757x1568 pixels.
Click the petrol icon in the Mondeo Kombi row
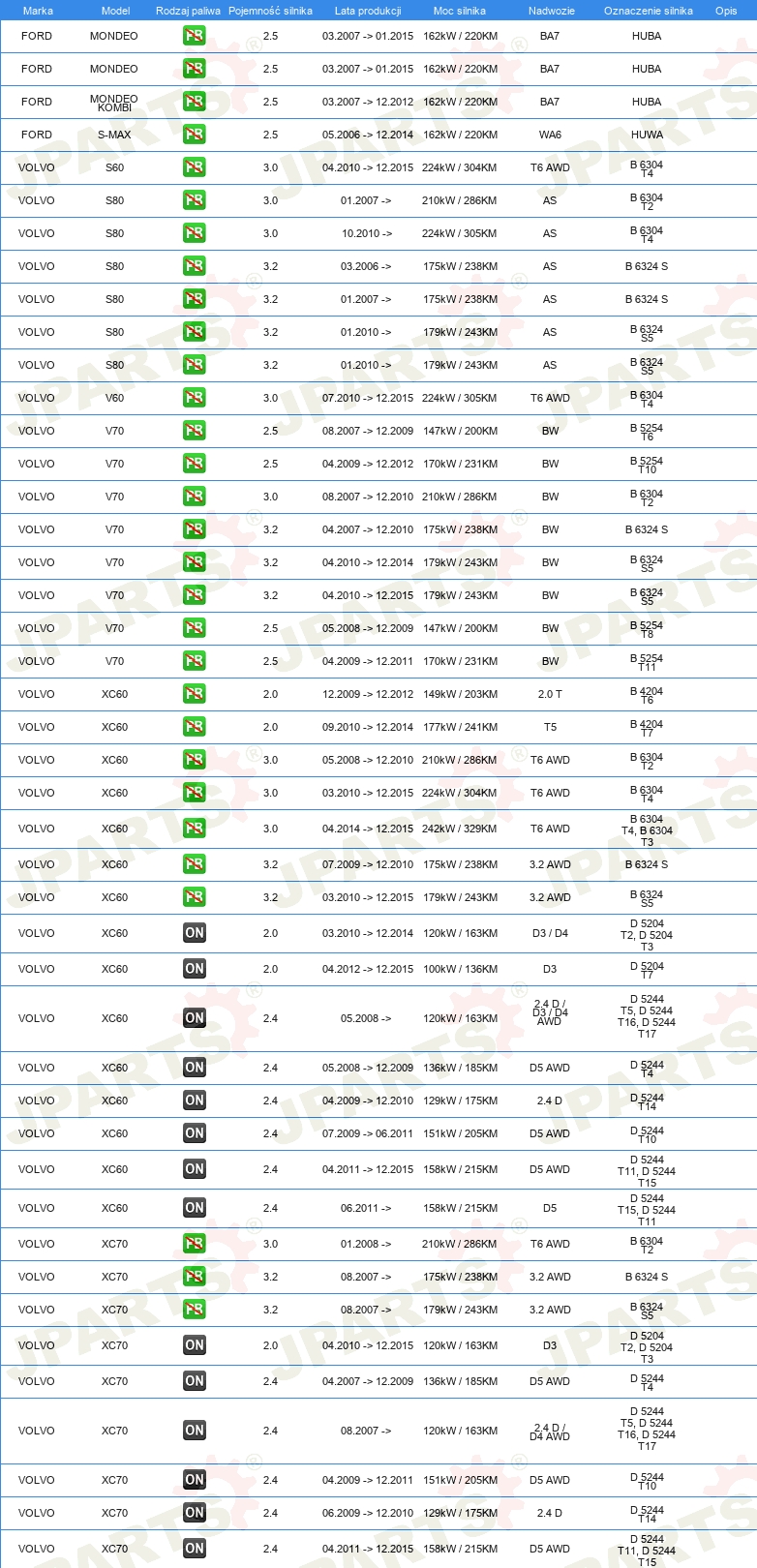tap(195, 102)
